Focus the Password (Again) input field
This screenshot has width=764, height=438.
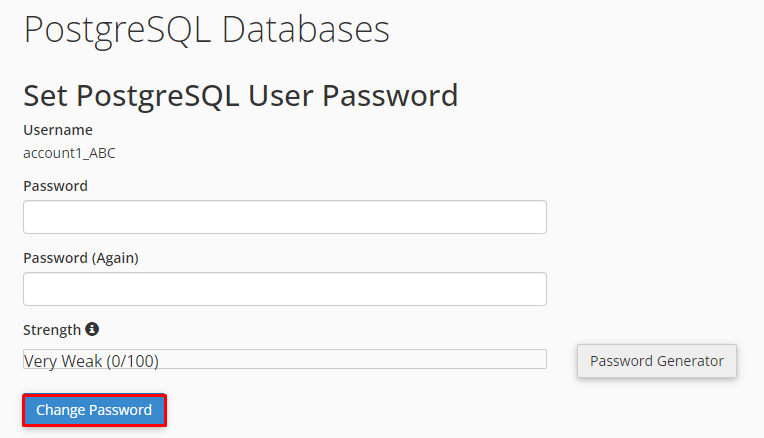[284, 289]
